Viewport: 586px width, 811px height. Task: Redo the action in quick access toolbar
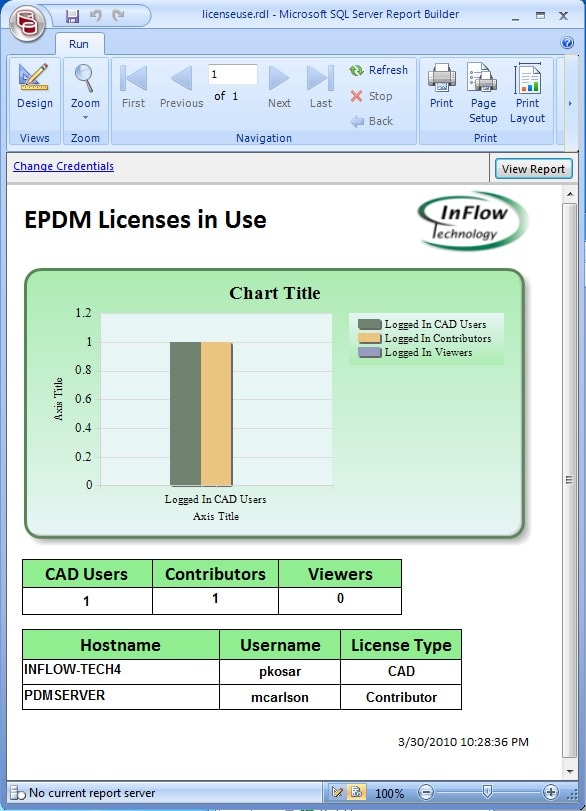click(x=118, y=16)
